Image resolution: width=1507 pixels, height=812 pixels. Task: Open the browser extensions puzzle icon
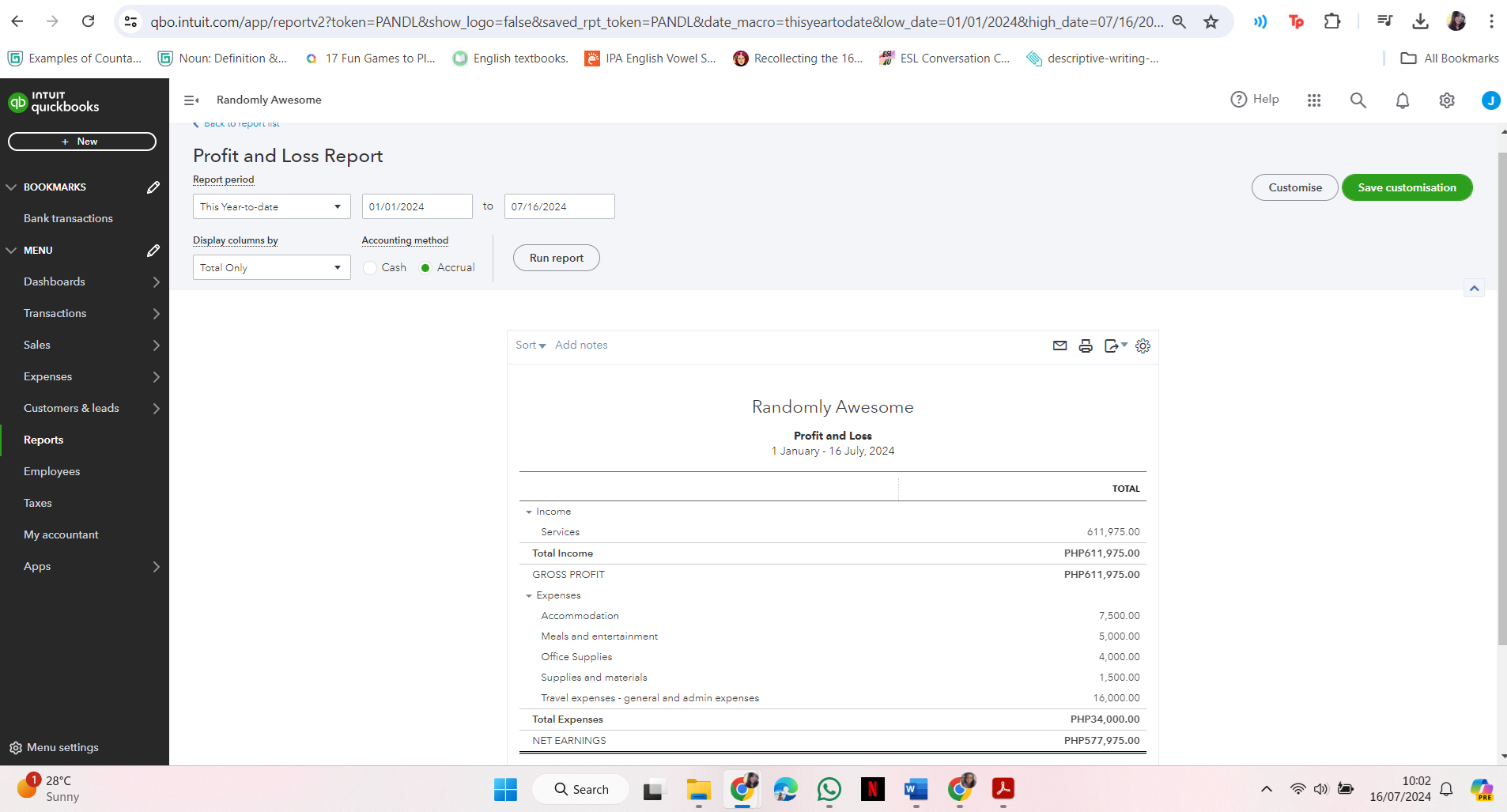1332,21
